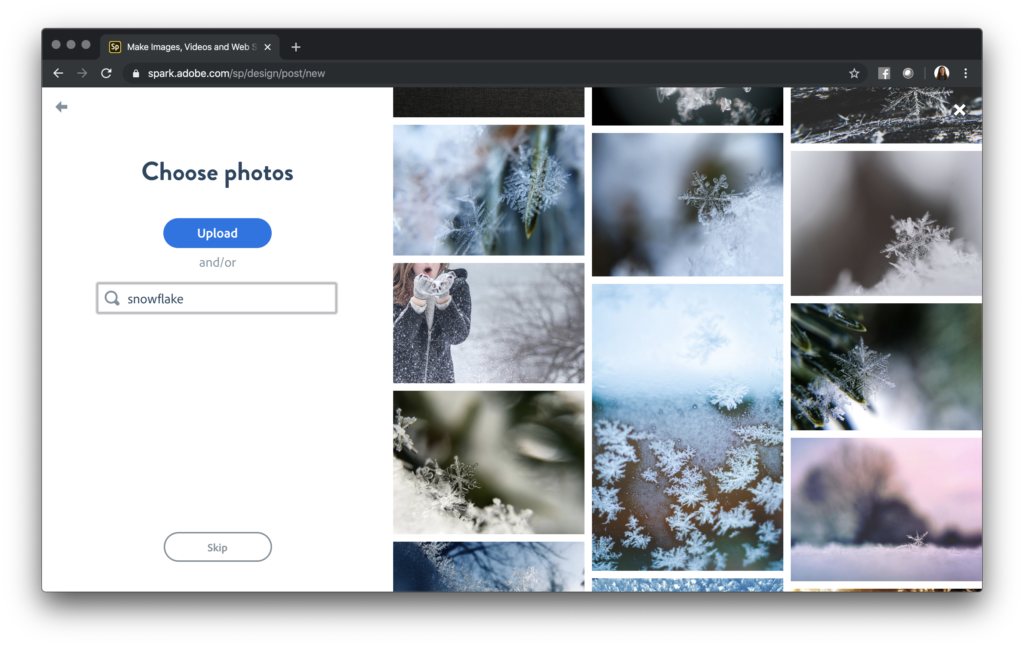Click the browser back navigation arrow
Screen dimensions: 1024x647
click(58, 73)
